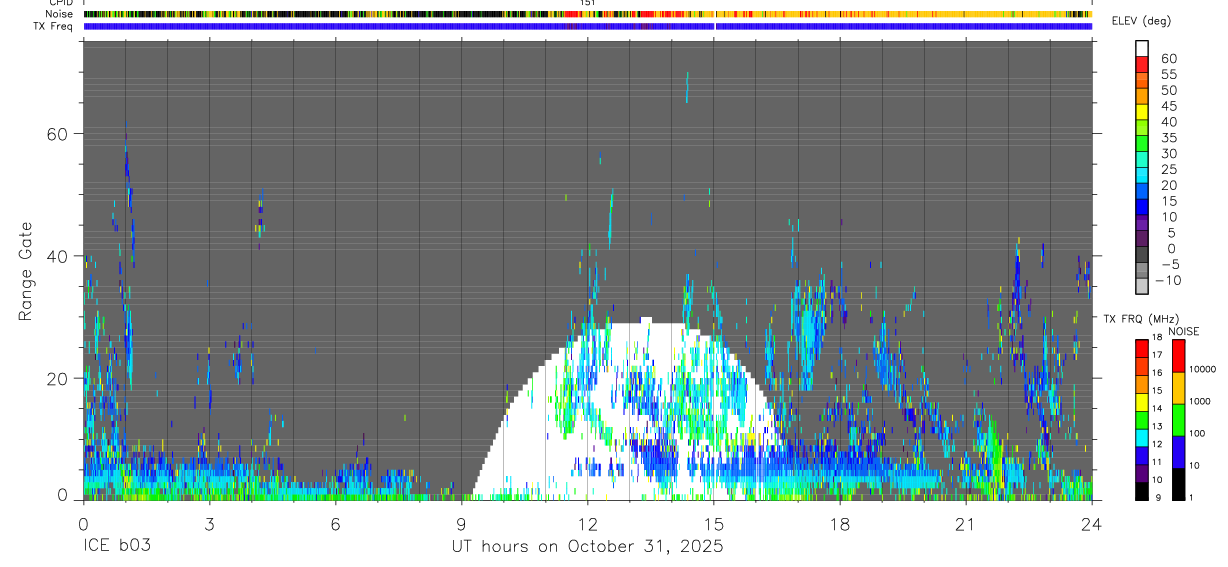Click the 3 tick on UT hours axis

point(209,524)
